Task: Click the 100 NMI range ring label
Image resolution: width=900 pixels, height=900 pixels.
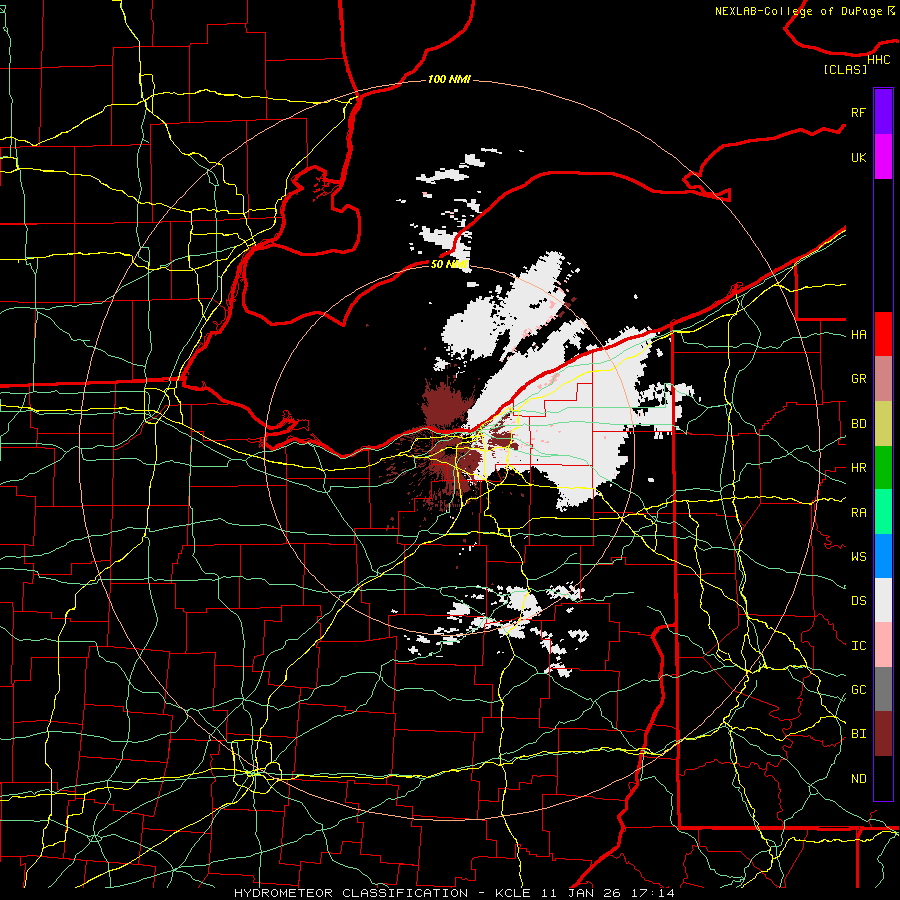Action: tap(449, 79)
